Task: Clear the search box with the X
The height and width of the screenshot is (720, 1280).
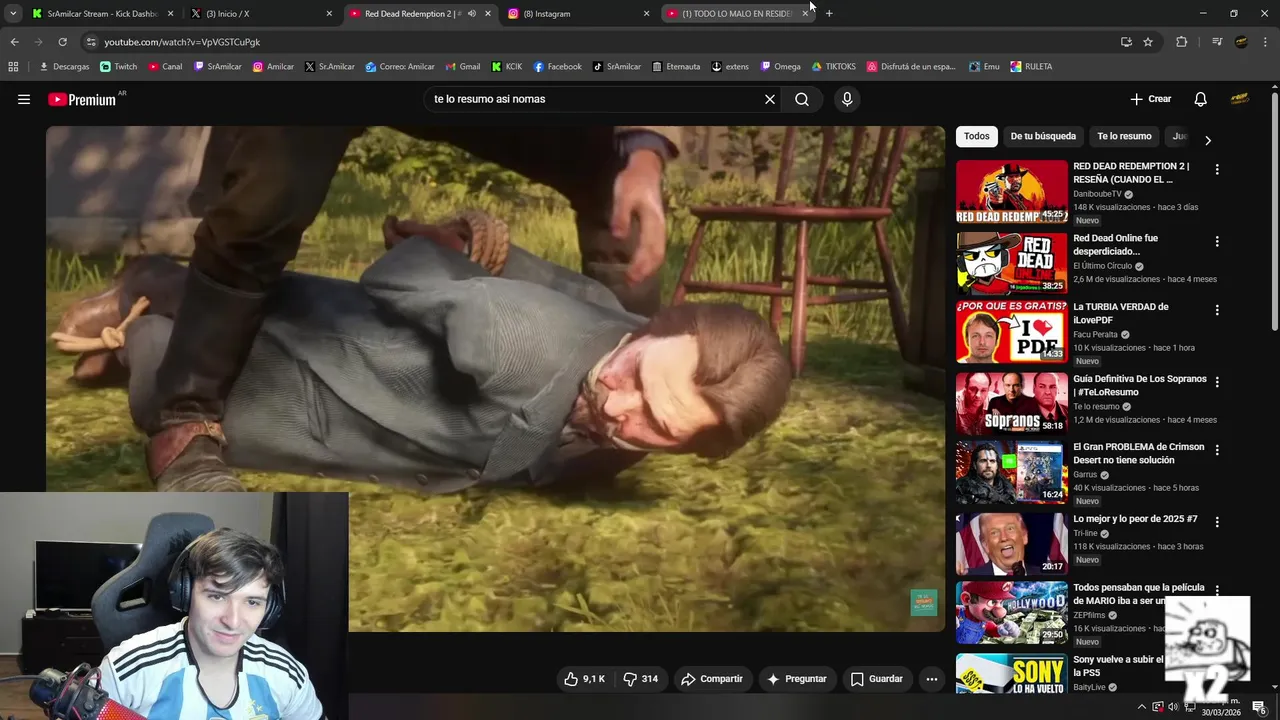Action: pyautogui.click(x=770, y=99)
